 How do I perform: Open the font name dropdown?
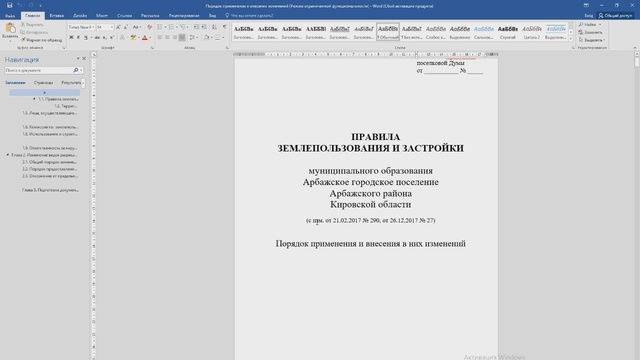click(93, 27)
